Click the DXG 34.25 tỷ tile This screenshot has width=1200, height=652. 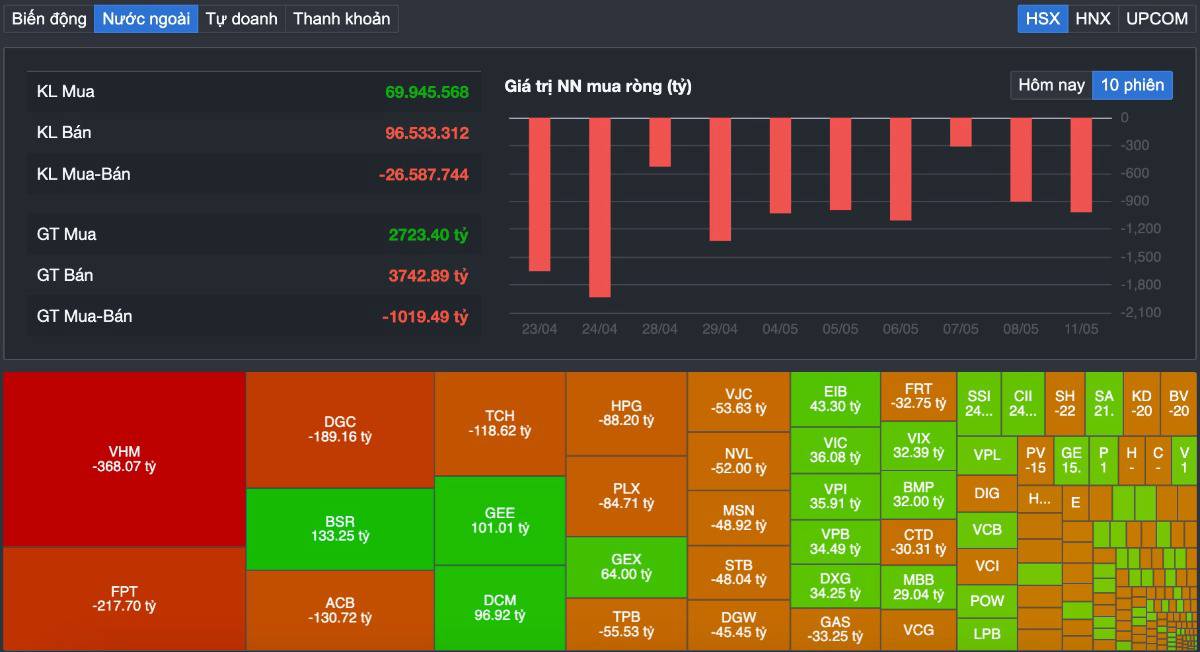coord(835,586)
